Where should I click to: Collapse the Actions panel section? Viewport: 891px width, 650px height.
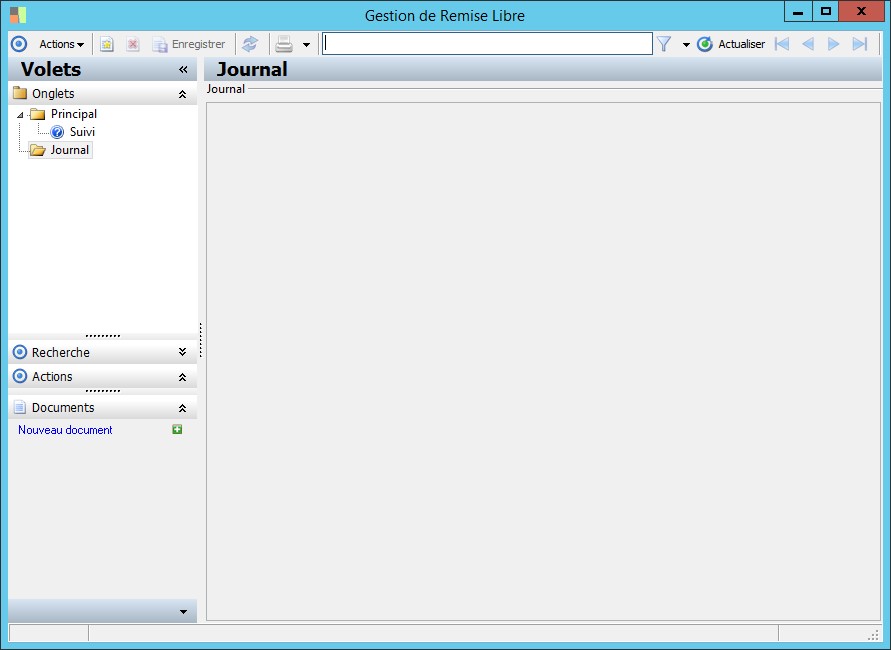(182, 377)
